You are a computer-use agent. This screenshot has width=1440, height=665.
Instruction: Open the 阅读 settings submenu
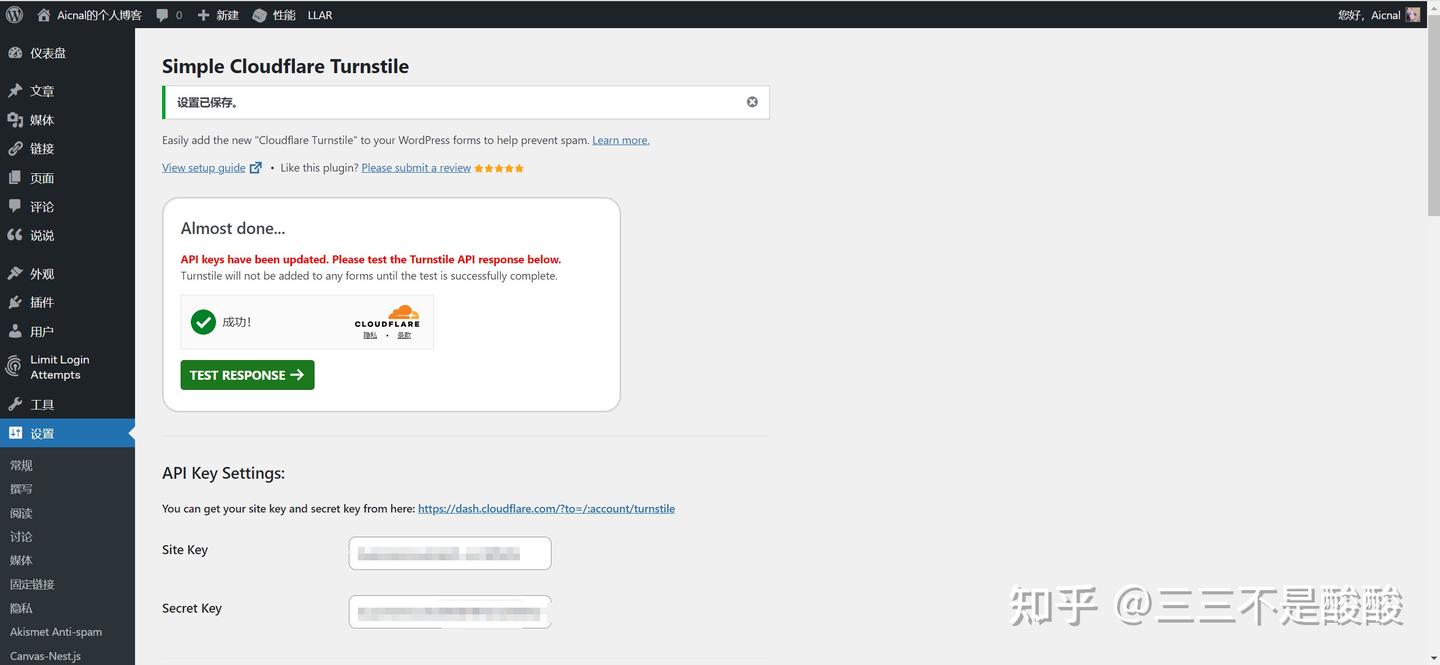click(x=21, y=513)
